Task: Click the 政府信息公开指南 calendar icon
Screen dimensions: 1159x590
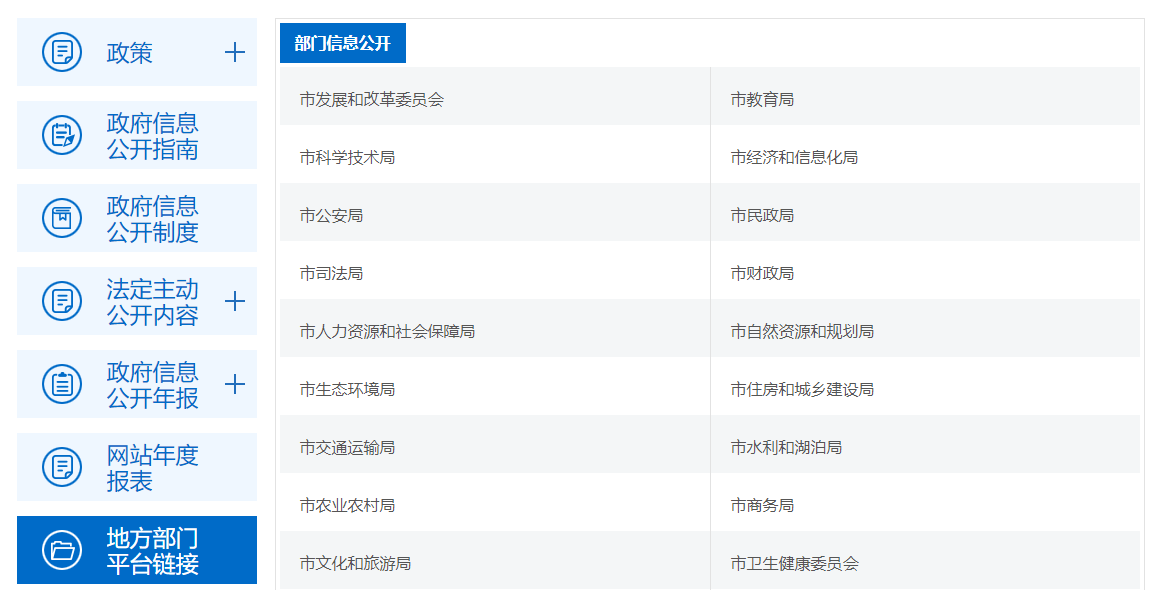Action: [x=62, y=135]
